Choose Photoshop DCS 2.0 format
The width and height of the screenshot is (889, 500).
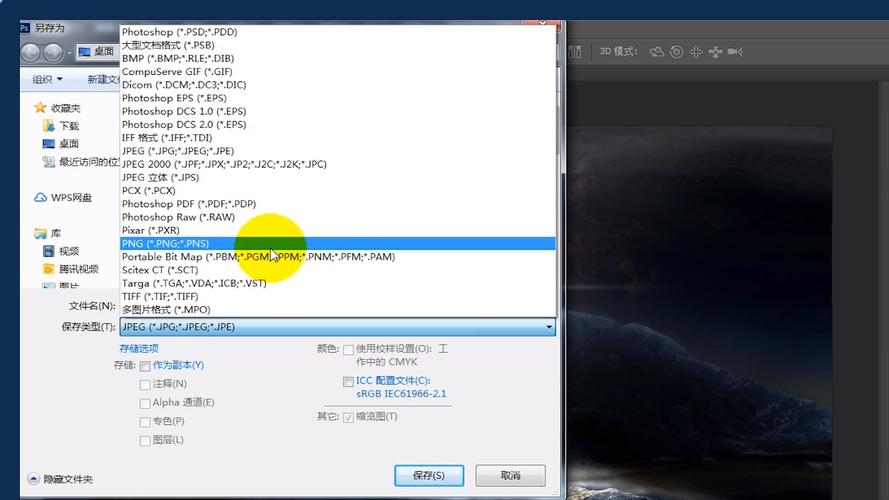tap(337, 124)
